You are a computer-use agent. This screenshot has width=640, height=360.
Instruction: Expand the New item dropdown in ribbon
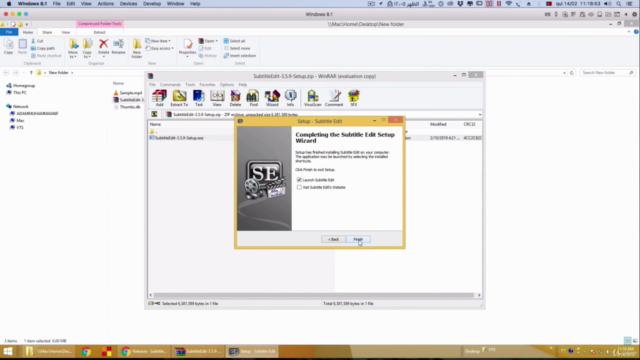click(159, 41)
